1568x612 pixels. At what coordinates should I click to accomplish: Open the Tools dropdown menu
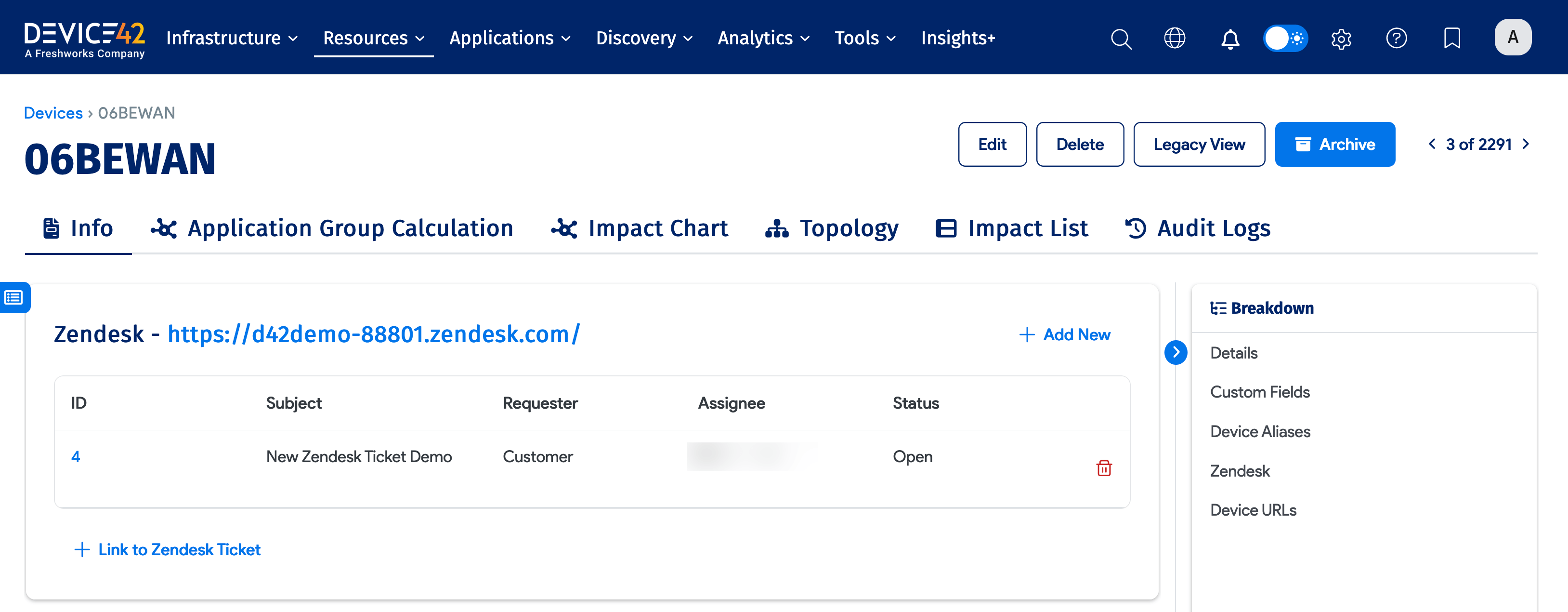(x=864, y=39)
